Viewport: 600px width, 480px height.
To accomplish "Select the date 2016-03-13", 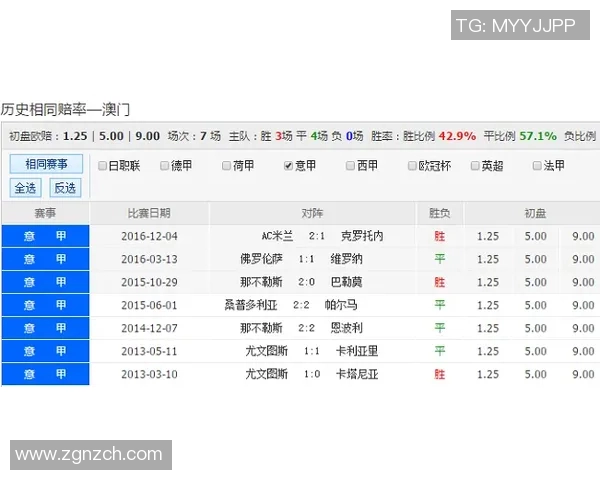I will click(x=149, y=259).
